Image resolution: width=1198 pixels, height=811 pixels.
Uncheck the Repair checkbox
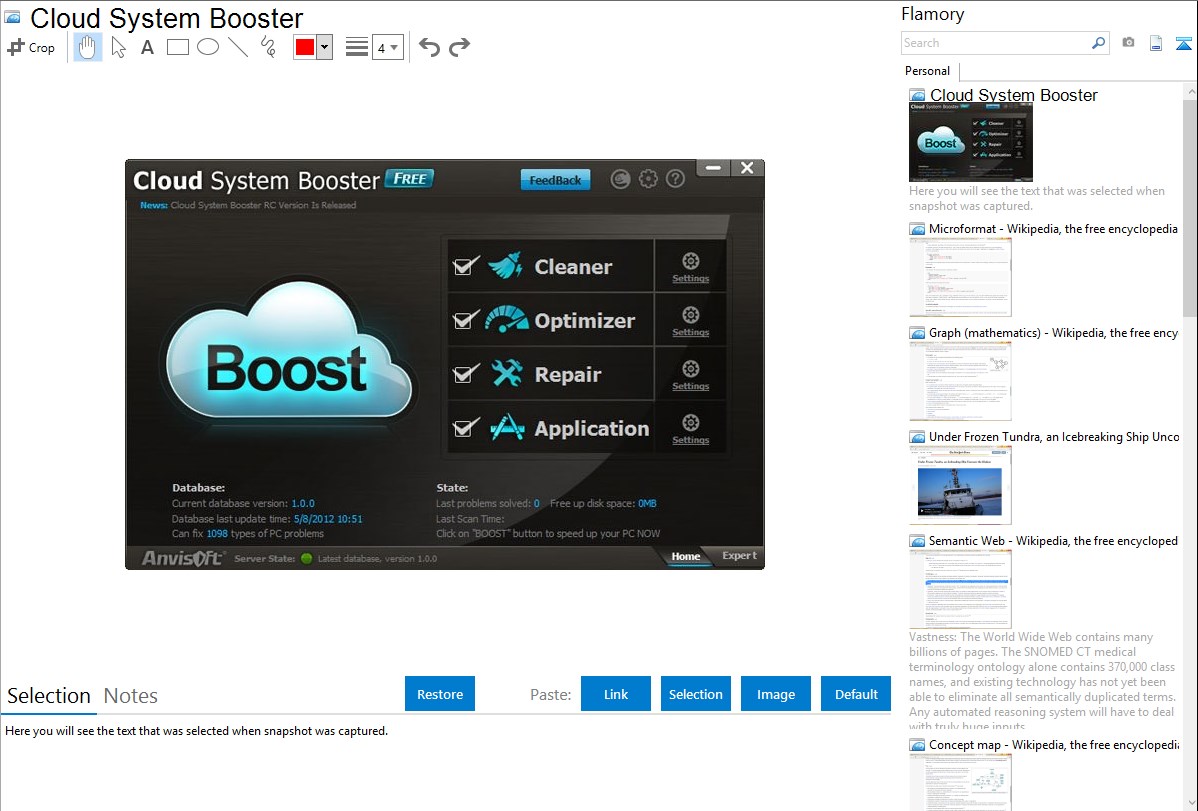pos(465,374)
